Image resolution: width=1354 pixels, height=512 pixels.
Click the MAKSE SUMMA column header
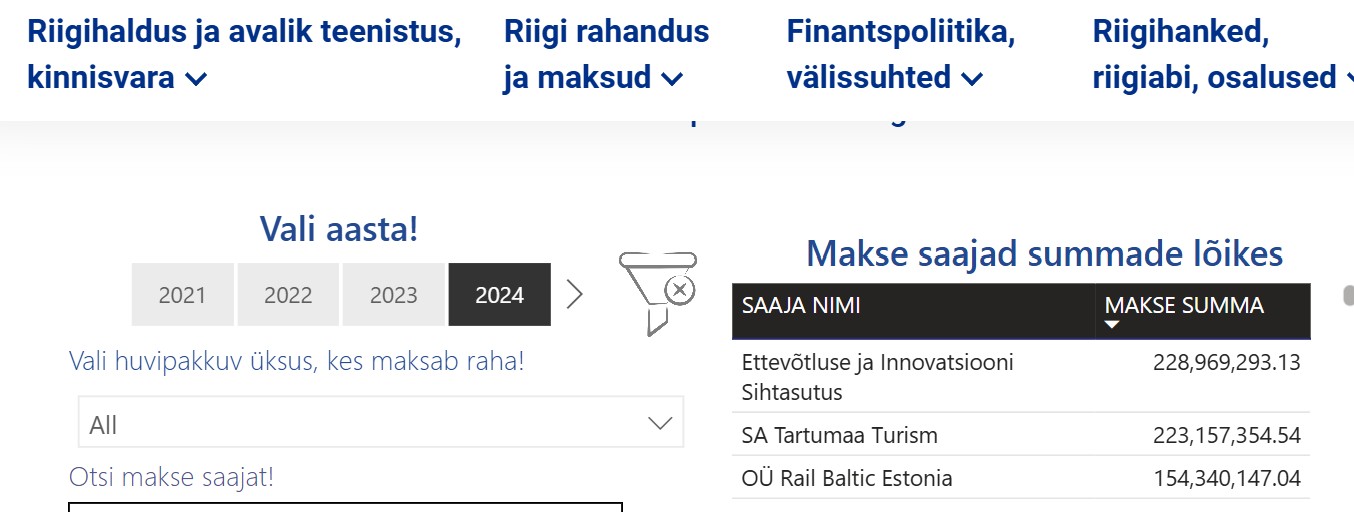[x=1203, y=311]
